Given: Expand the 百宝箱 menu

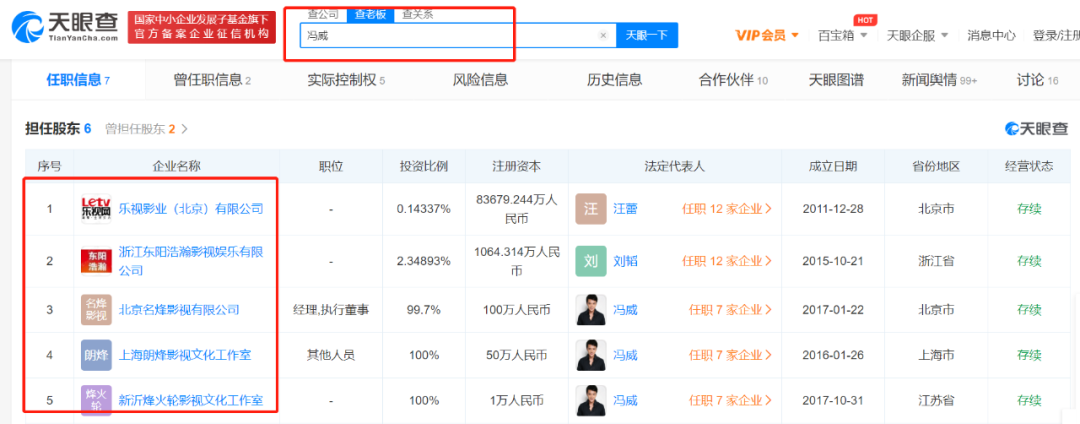Looking at the screenshot, I should point(842,36).
